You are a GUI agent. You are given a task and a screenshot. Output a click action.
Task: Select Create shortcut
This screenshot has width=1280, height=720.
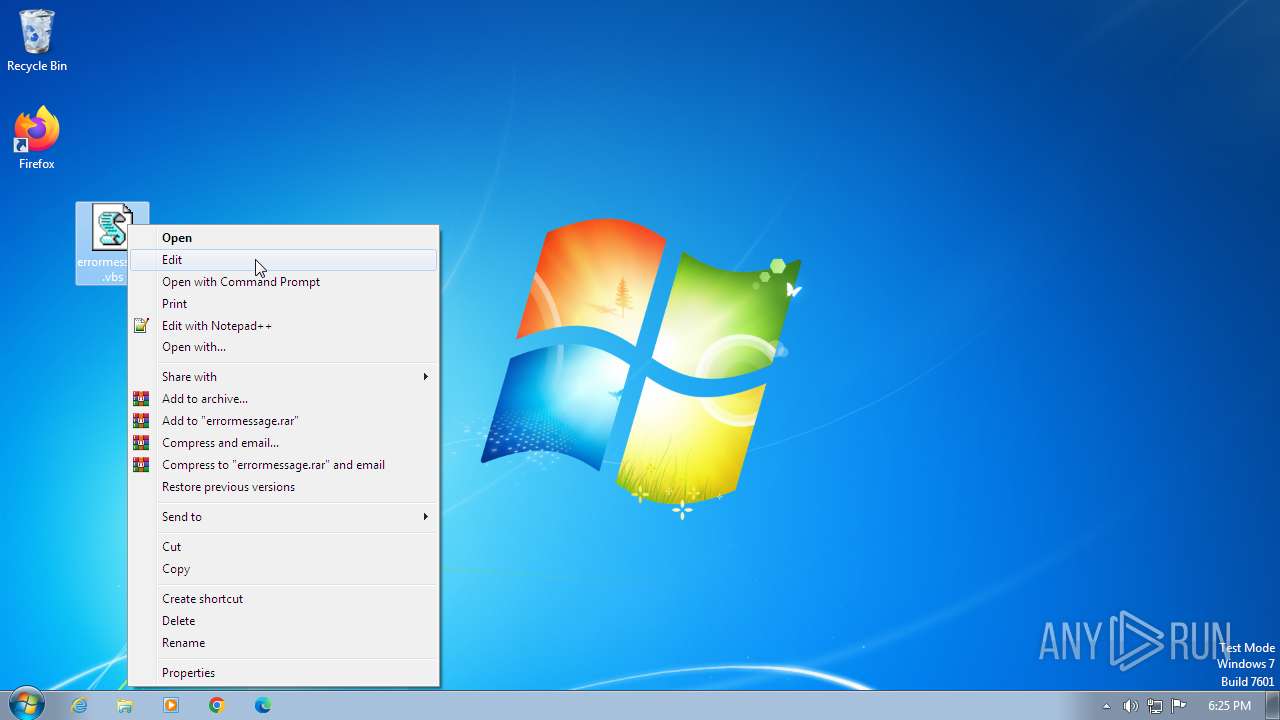click(x=284, y=599)
